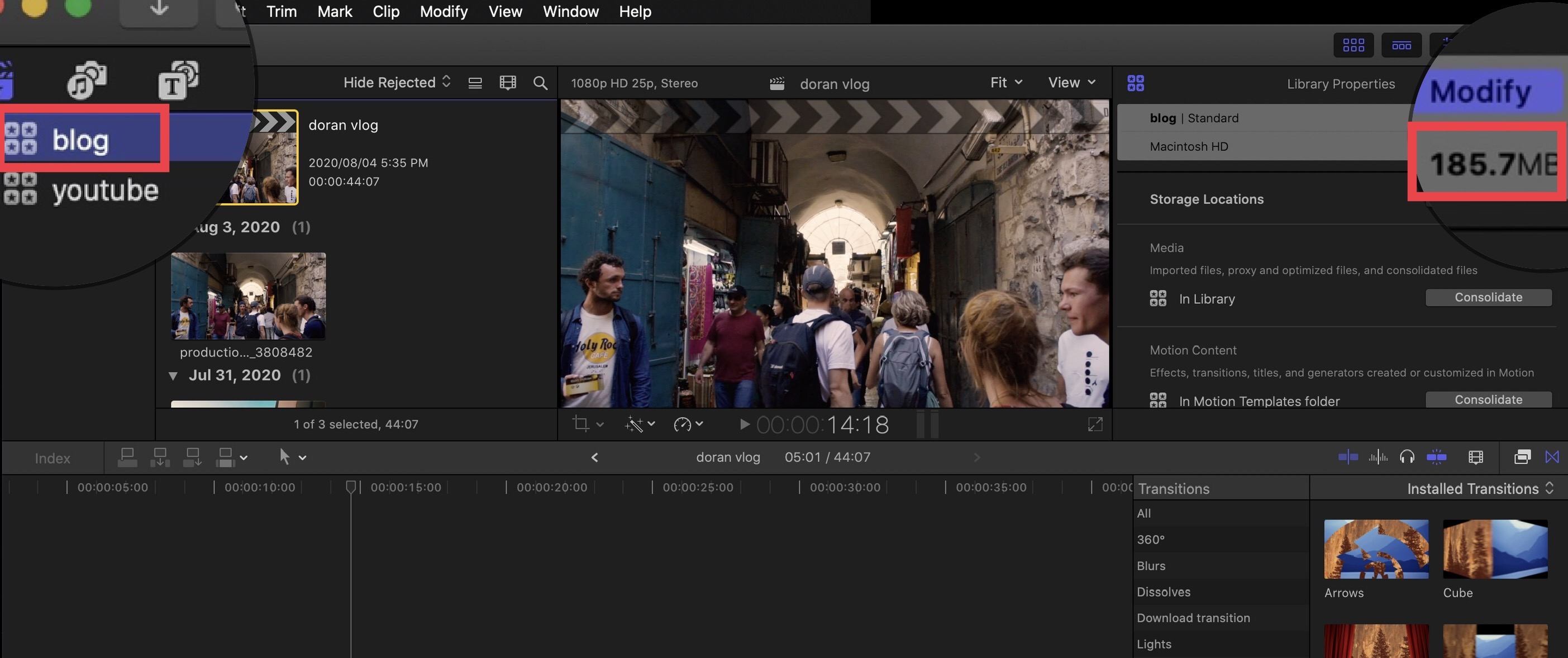1568x658 pixels.
Task: Expand viewer to full screen
Action: [x=1094, y=425]
